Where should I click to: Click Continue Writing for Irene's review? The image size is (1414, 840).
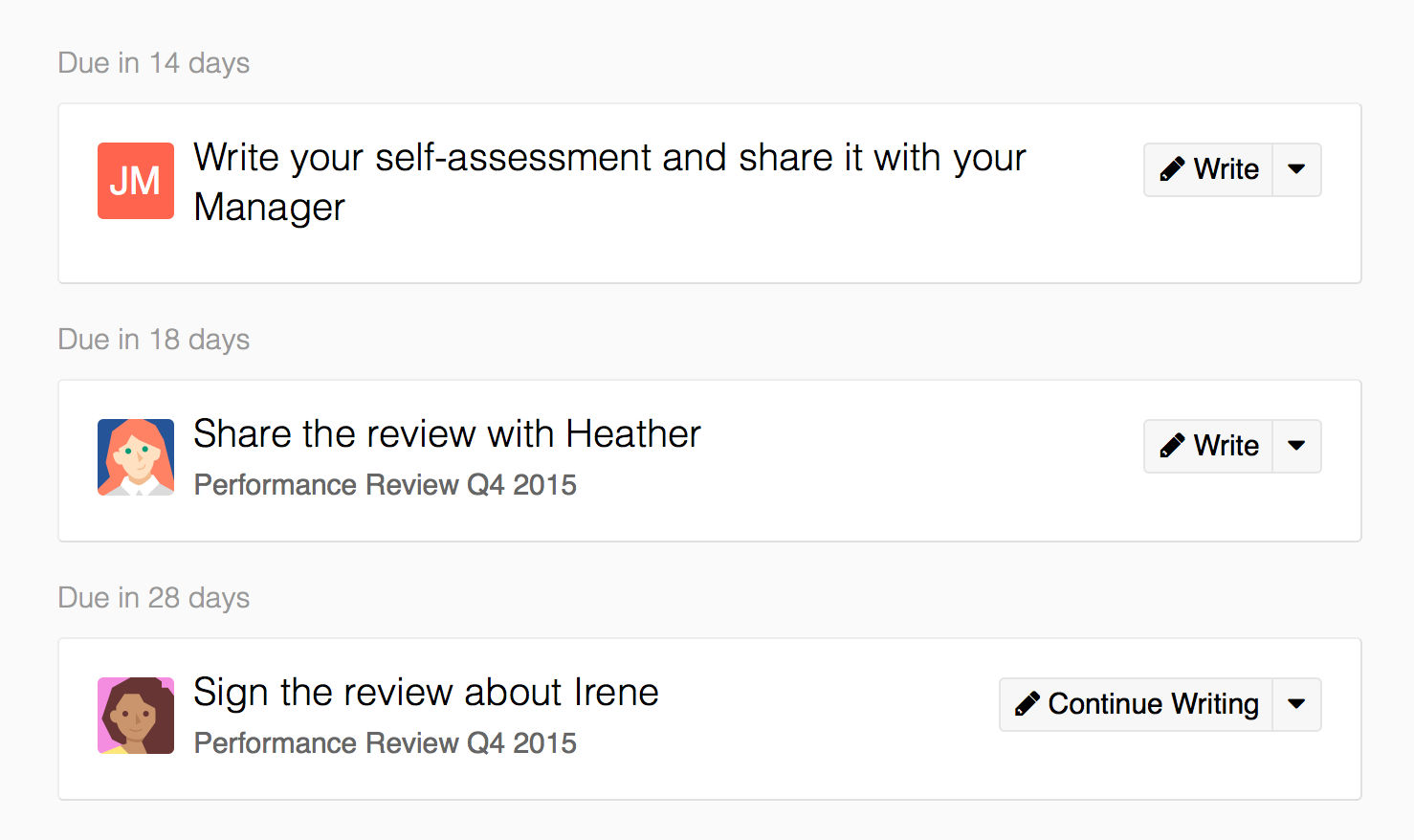[x=1137, y=704]
